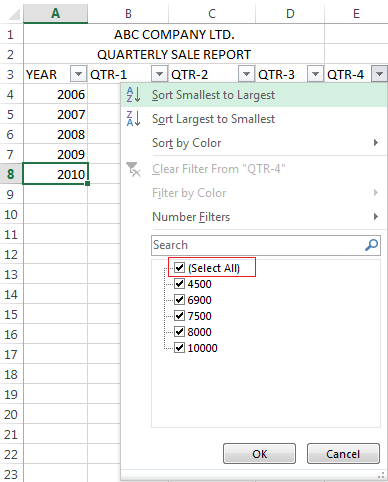Select column E header

point(356,14)
